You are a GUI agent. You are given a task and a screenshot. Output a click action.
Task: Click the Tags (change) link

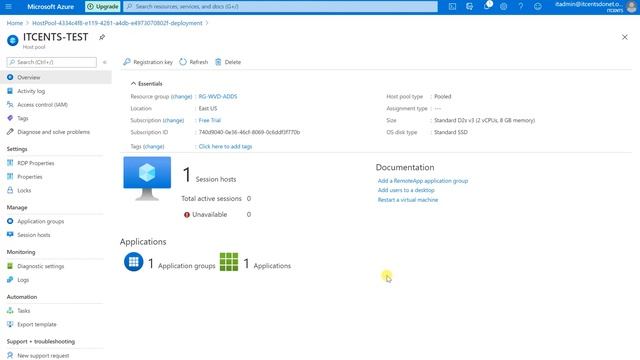tap(147, 147)
